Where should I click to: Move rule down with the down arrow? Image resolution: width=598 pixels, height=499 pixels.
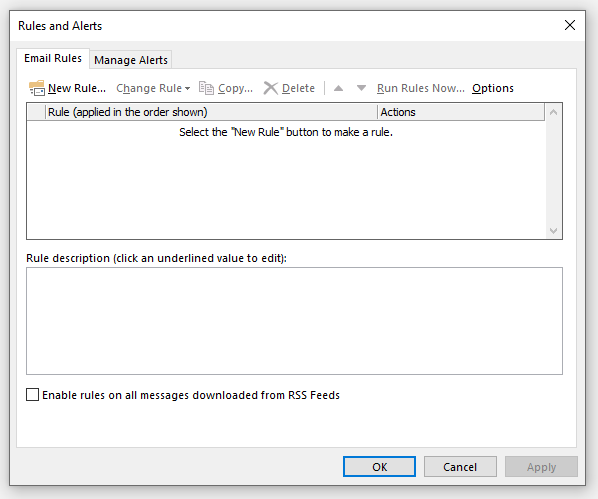(361, 89)
